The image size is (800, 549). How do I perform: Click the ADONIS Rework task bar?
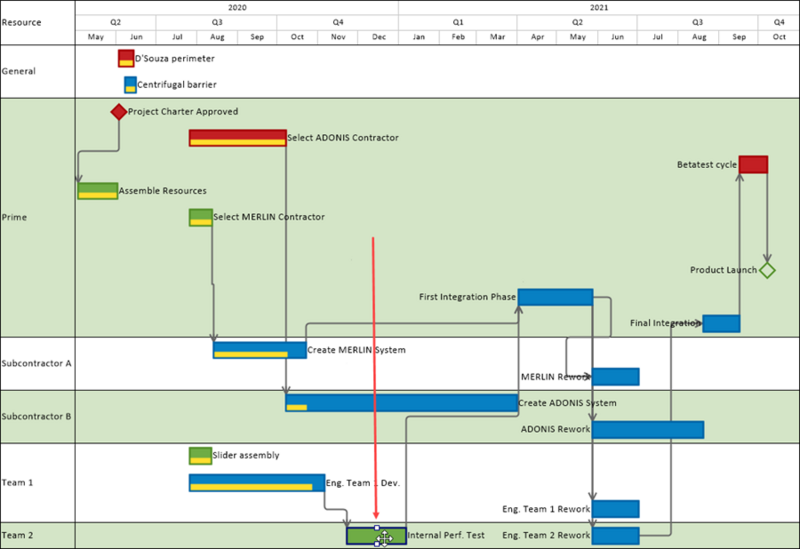[648, 430]
